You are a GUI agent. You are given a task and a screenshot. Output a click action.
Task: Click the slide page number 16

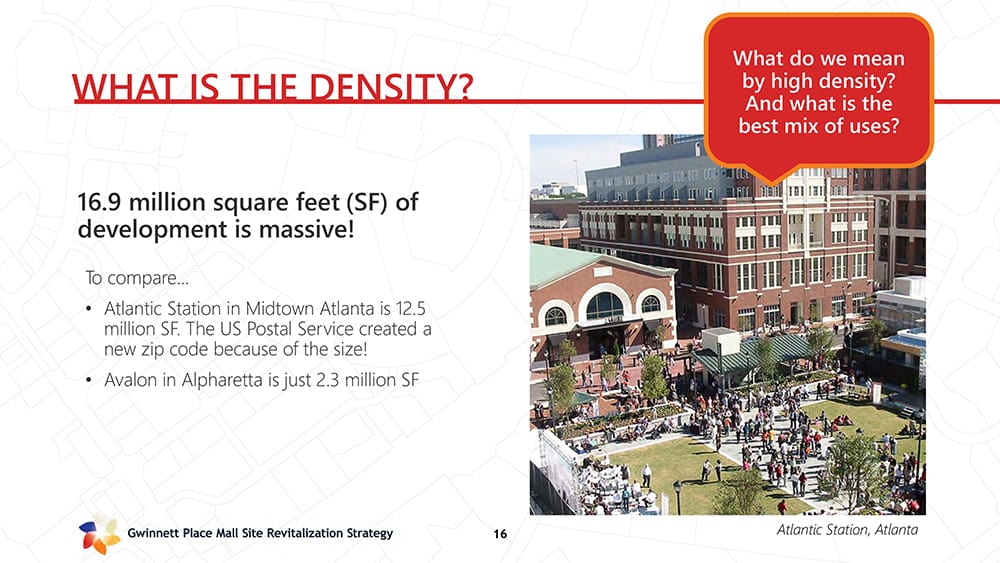pyautogui.click(x=500, y=535)
